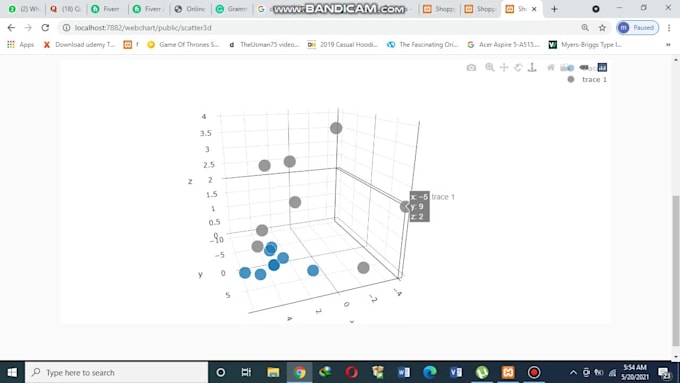Click the taskbar search box

(117, 372)
